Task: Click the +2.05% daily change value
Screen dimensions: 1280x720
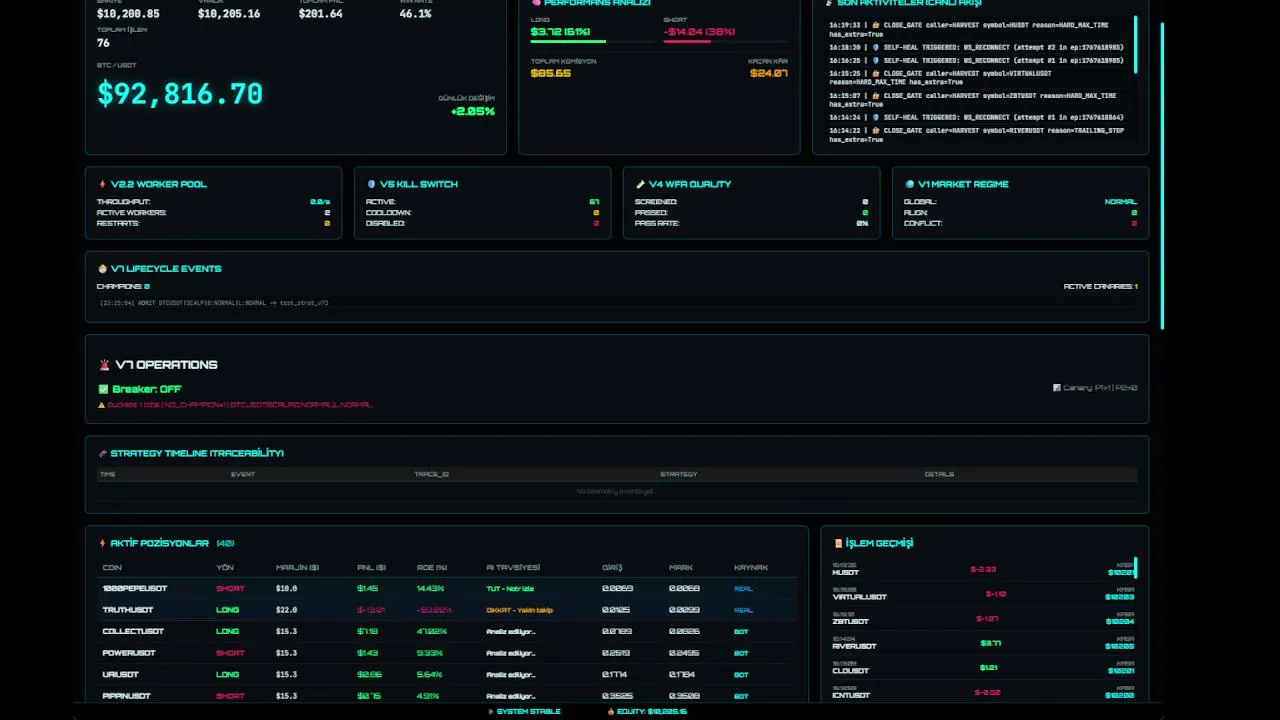Action: tap(472, 111)
